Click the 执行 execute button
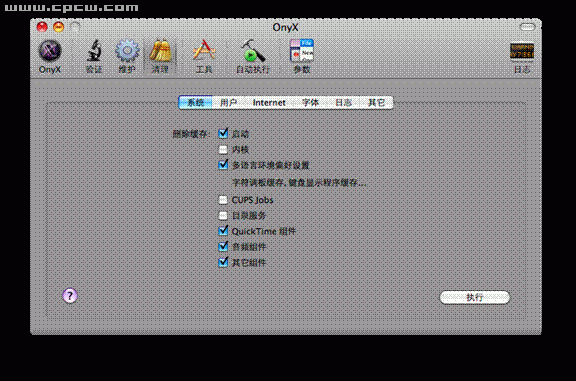Screen dimensions: 576x381 click(475, 297)
